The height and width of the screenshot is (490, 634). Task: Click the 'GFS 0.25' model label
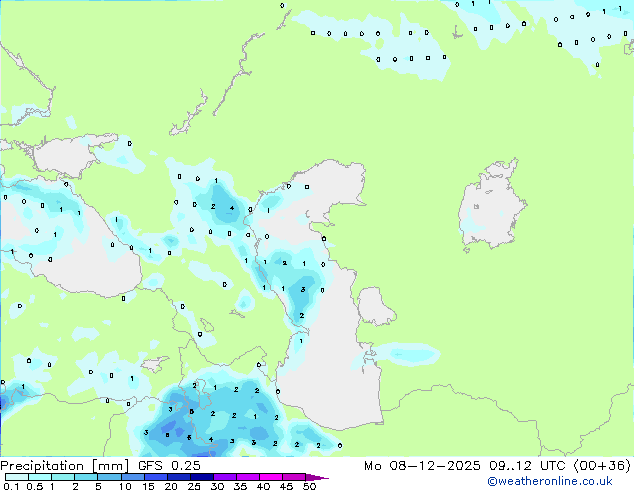point(169,466)
